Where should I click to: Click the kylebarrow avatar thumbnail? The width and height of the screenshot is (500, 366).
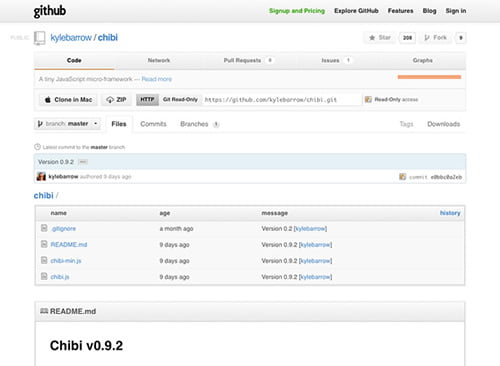point(41,176)
